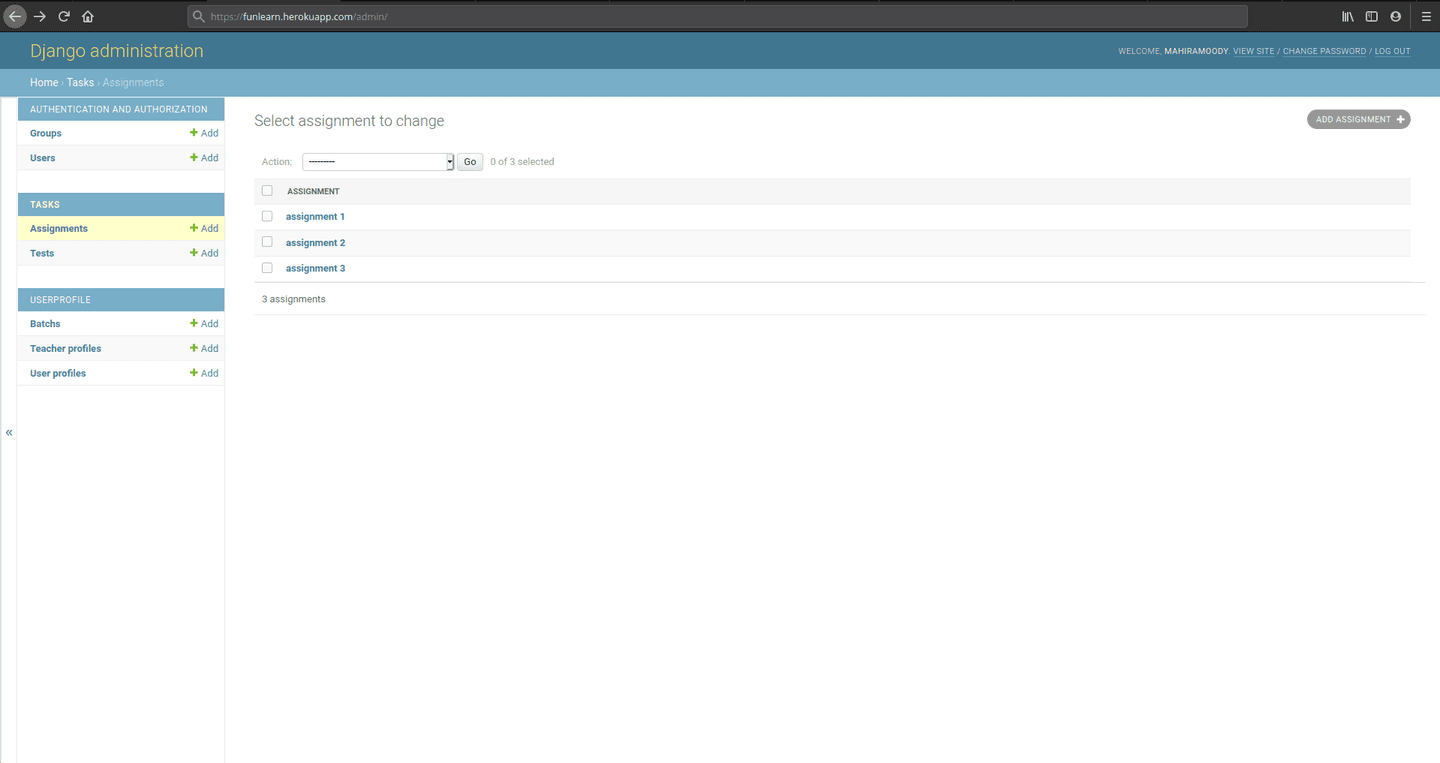Check the box for assignment 3
Screen dimensions: 1440x763
point(267,268)
